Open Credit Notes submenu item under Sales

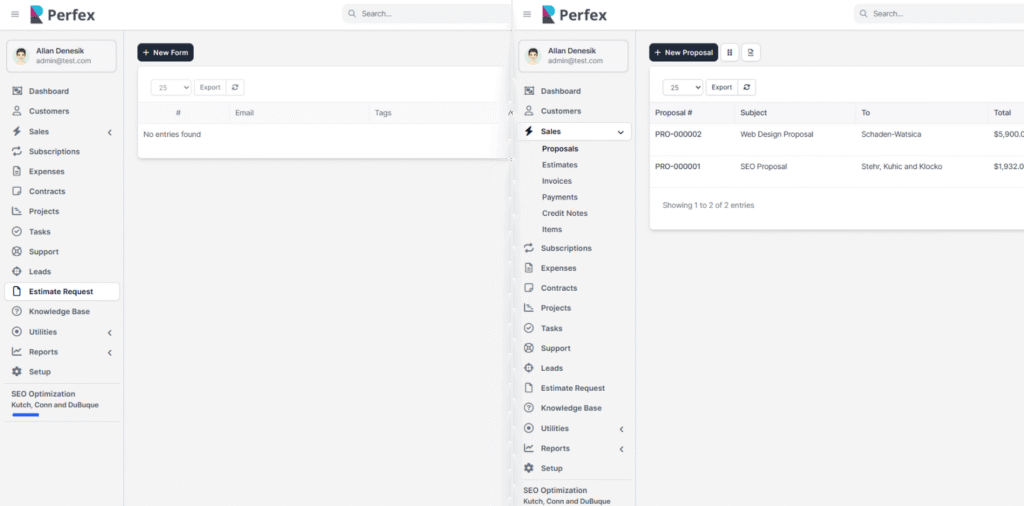coord(564,213)
